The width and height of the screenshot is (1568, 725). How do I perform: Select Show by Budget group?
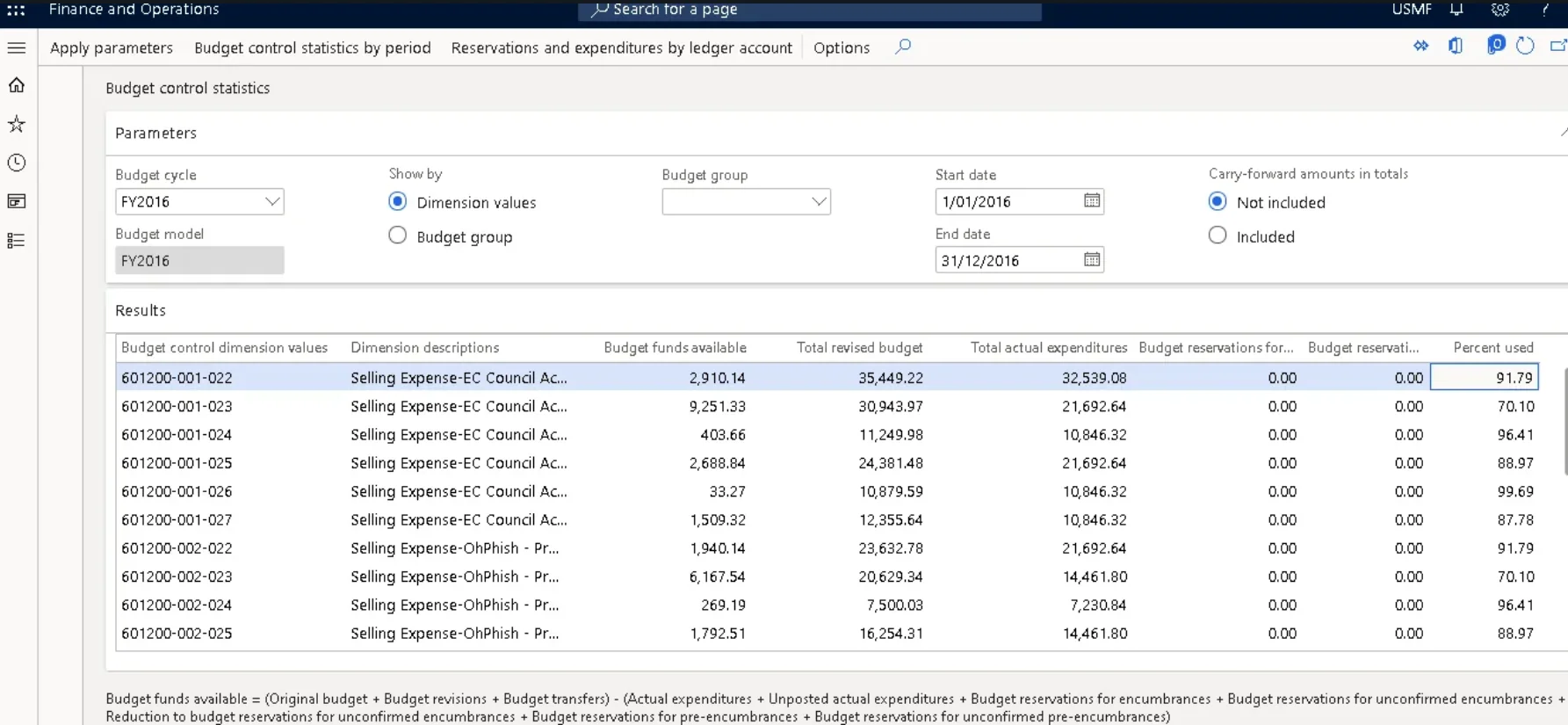pos(398,236)
